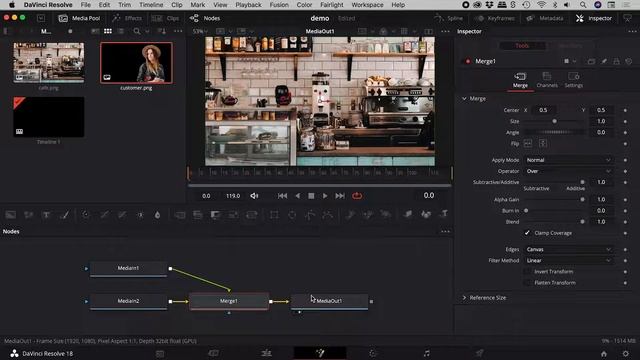Open the Merge1 versions dropdown arrow
This screenshot has height=360, width=640.
575,61
